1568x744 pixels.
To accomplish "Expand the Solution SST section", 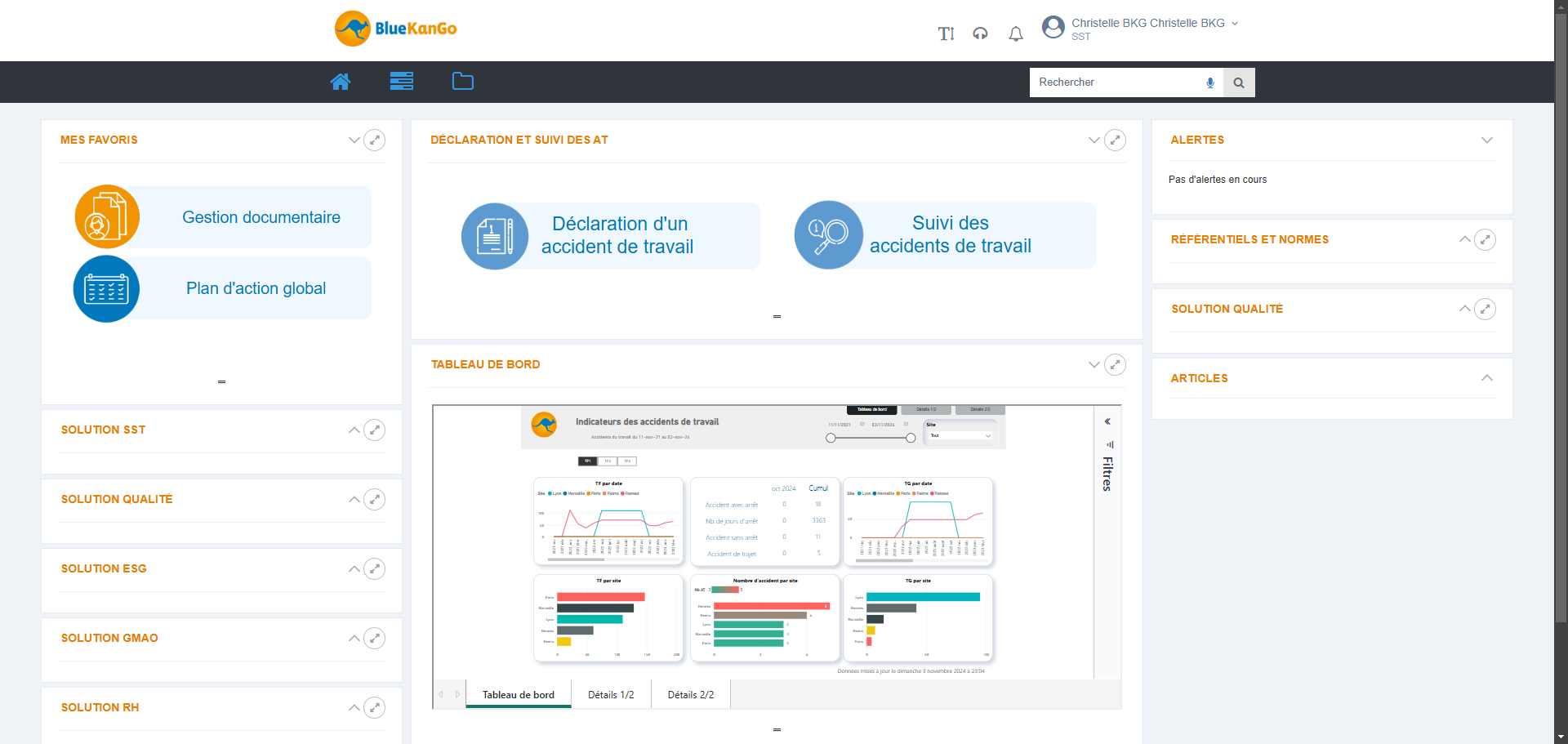I will tap(354, 430).
